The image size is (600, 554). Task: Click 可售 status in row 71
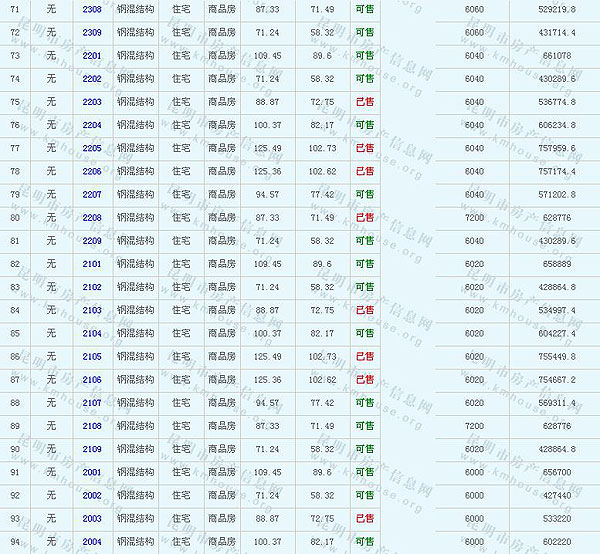[365, 9]
